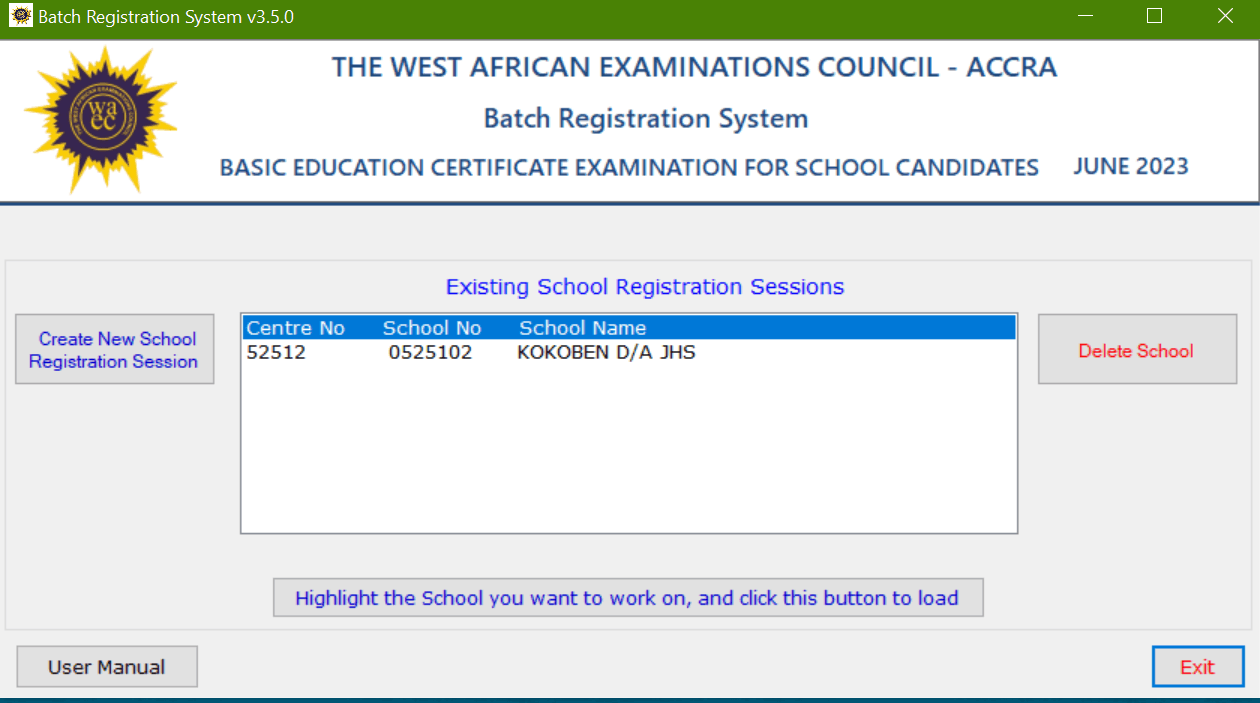Close the window with the X button

pyautogui.click(x=1225, y=16)
